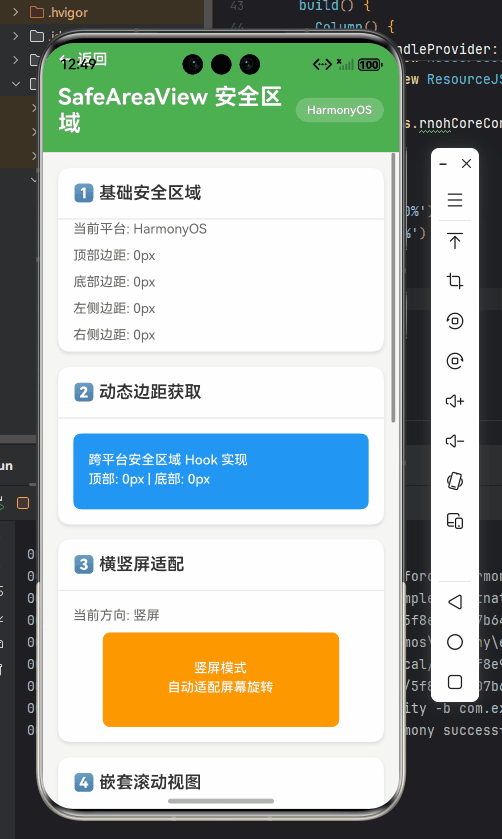This screenshot has width=502, height=839.
Task: Tap the 当前平台: HarmonyOS line
Action: point(140,229)
